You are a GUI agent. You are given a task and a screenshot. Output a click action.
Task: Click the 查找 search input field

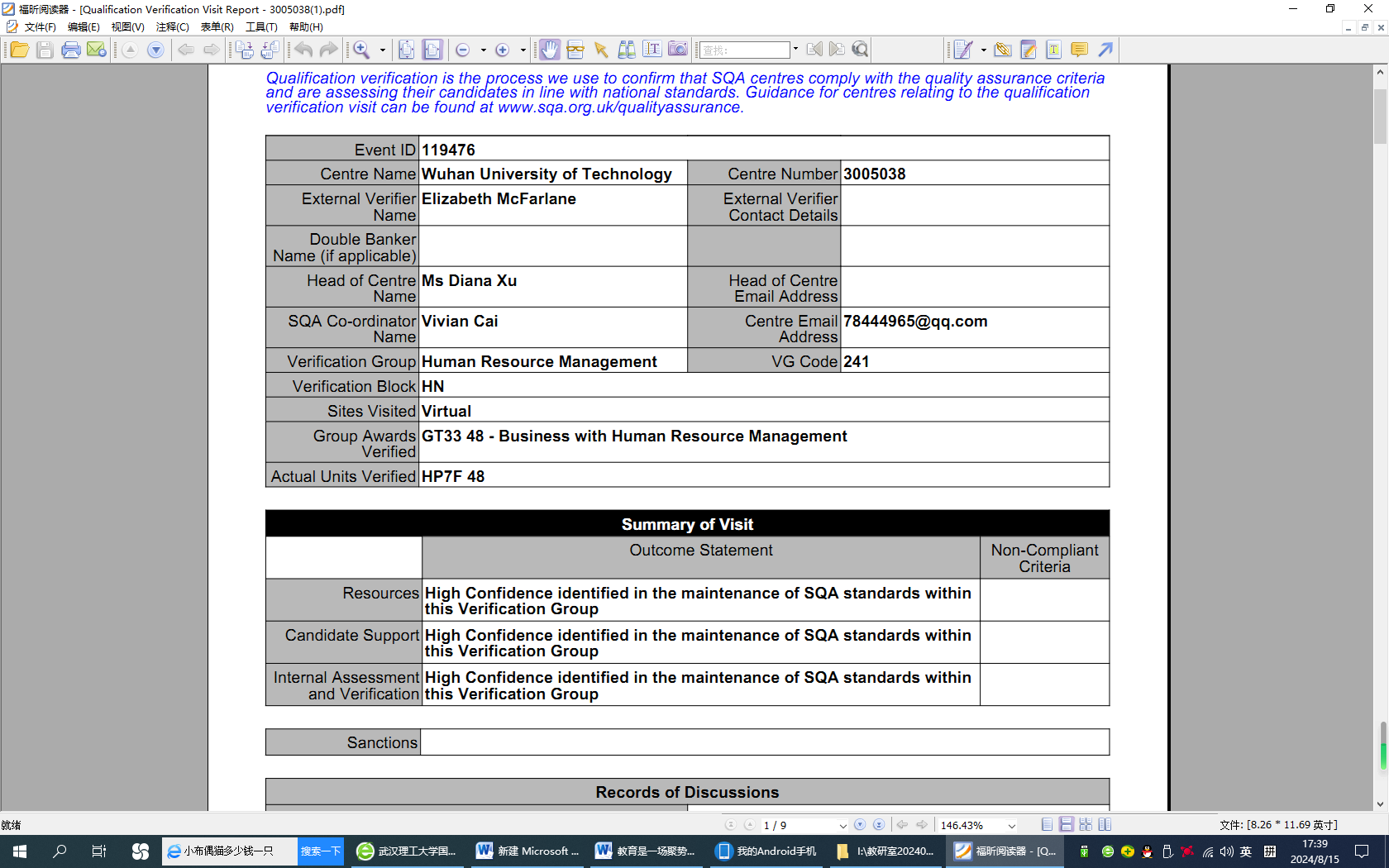pos(745,50)
